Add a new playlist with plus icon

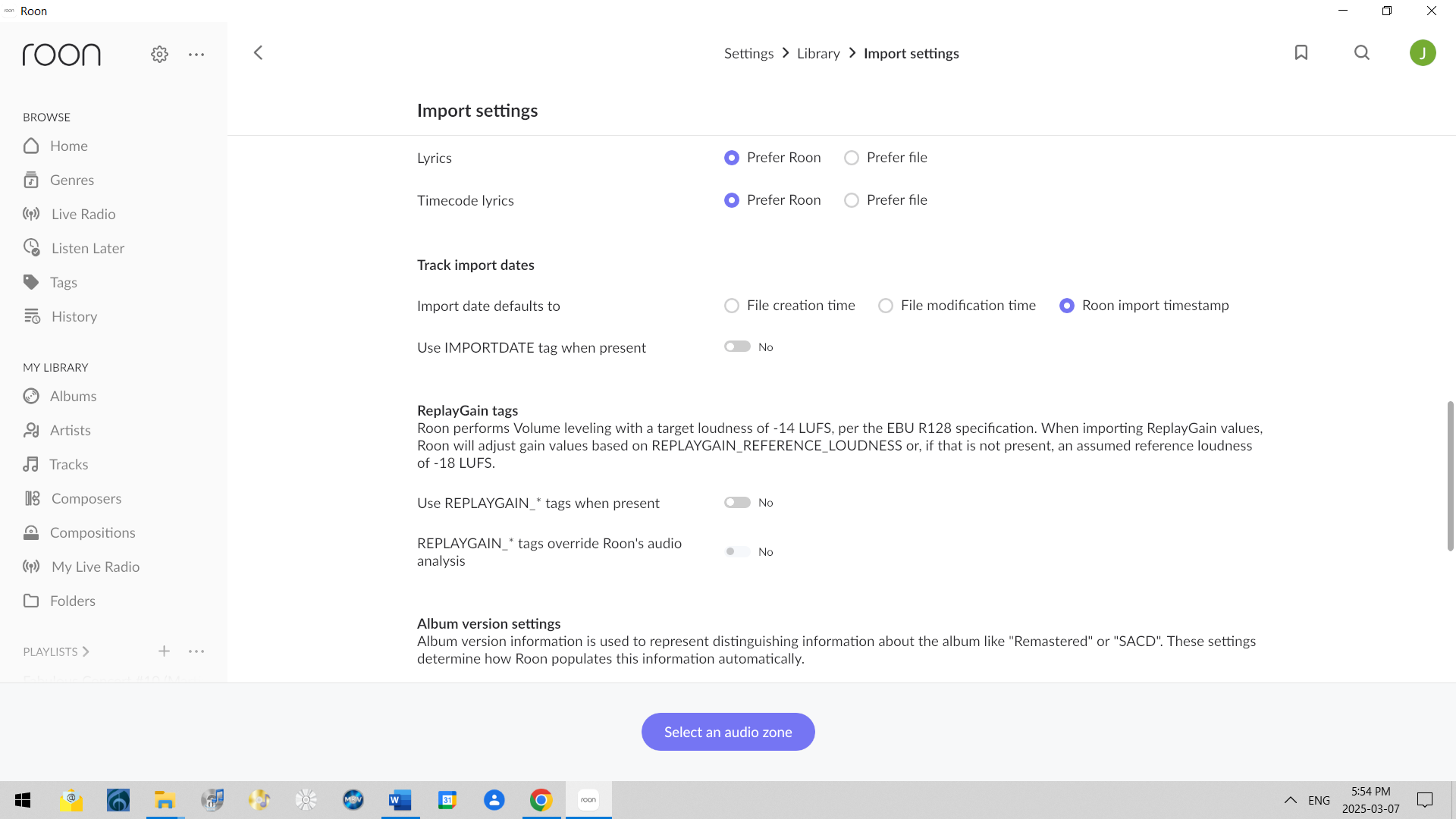pyautogui.click(x=164, y=651)
